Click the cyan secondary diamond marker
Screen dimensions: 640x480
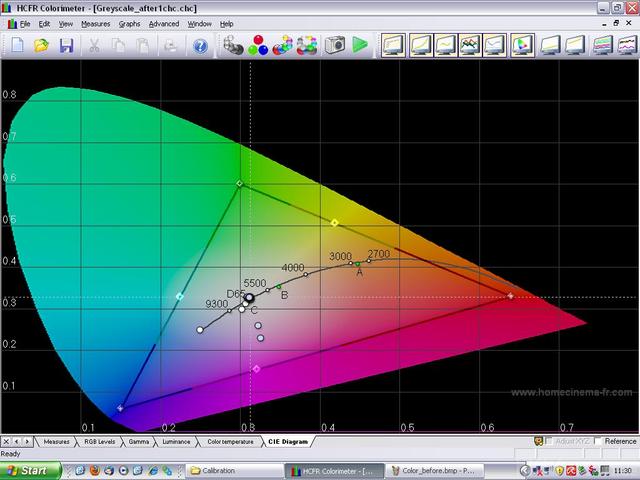click(x=180, y=296)
